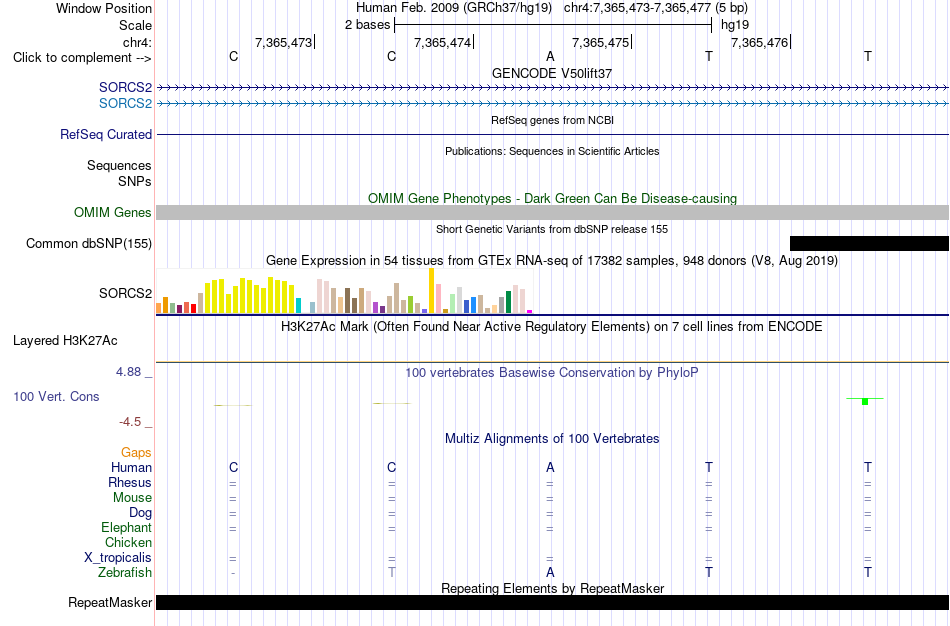
Task: Click the PhyloP Basewise Conservation title
Action: (552, 373)
